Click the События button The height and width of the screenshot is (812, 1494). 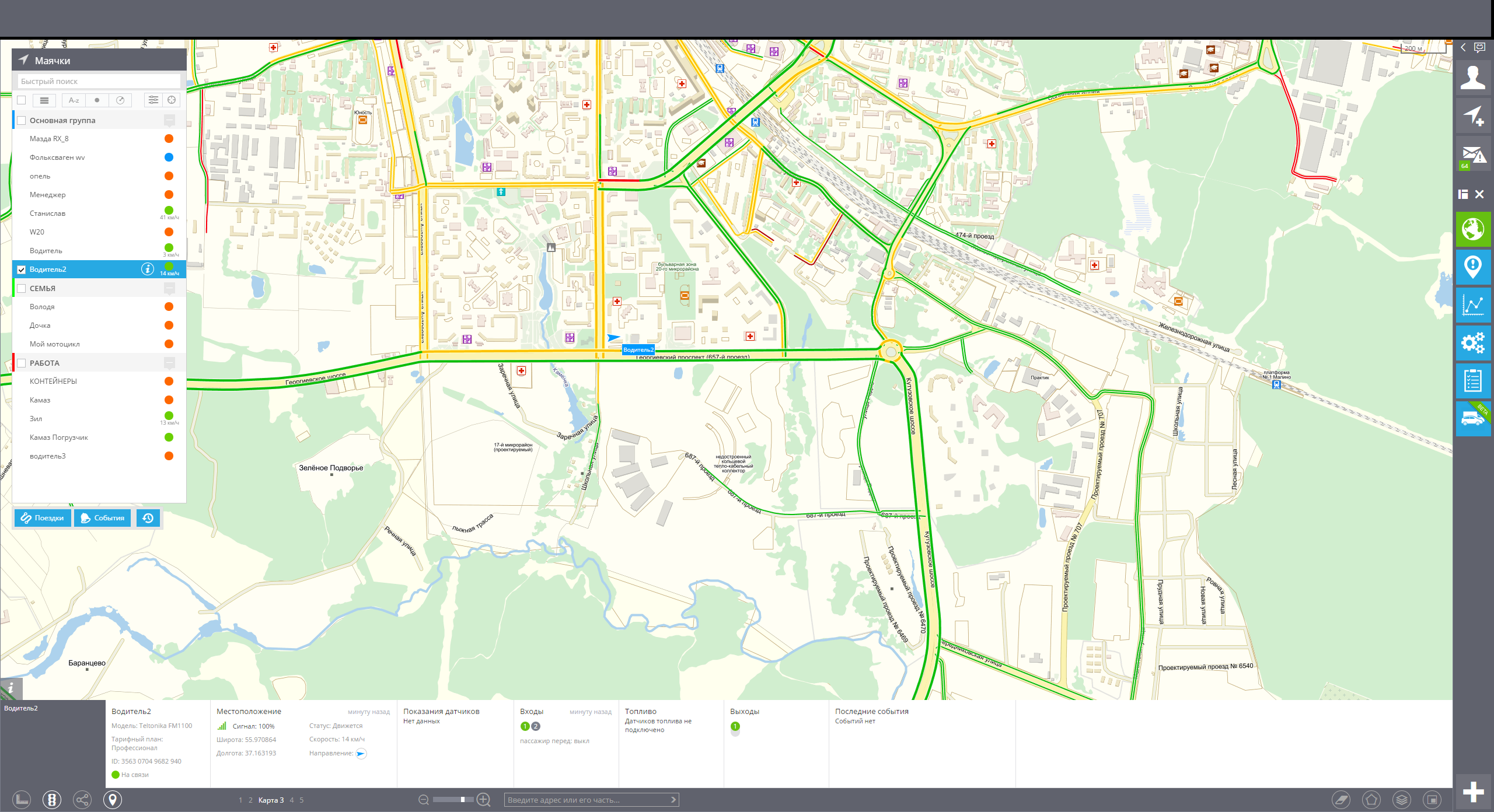[x=103, y=518]
